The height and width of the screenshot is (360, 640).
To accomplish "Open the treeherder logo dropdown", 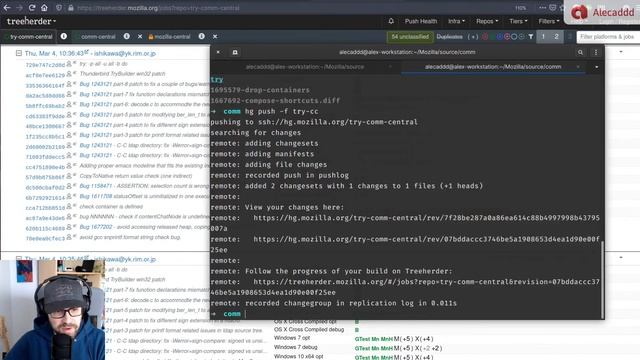I will [x=31, y=21].
